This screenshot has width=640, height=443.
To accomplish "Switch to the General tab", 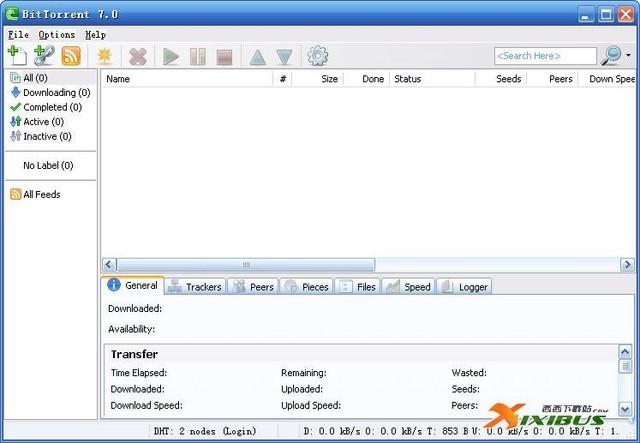I will coord(133,285).
